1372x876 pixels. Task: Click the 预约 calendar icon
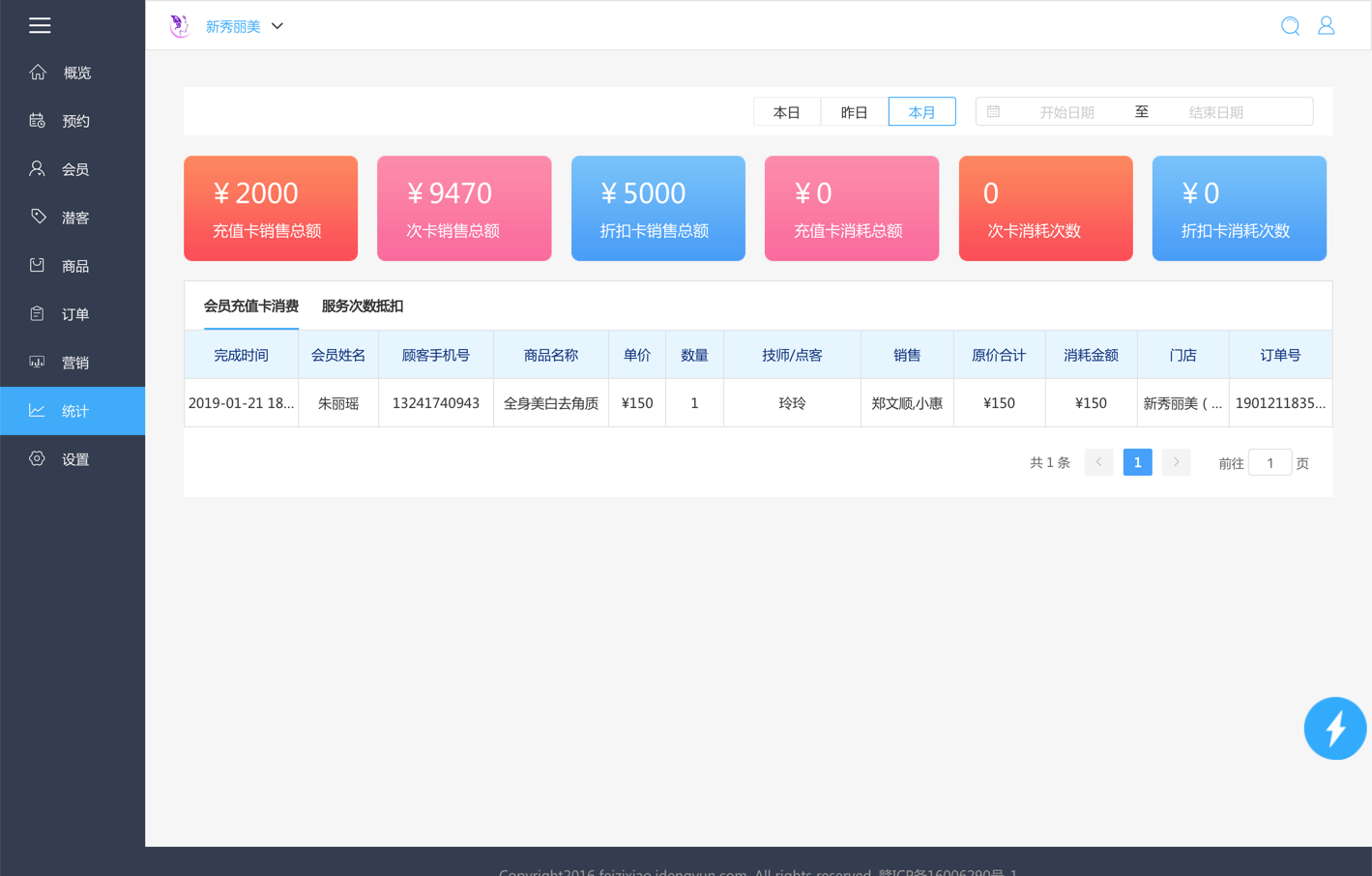click(38, 120)
